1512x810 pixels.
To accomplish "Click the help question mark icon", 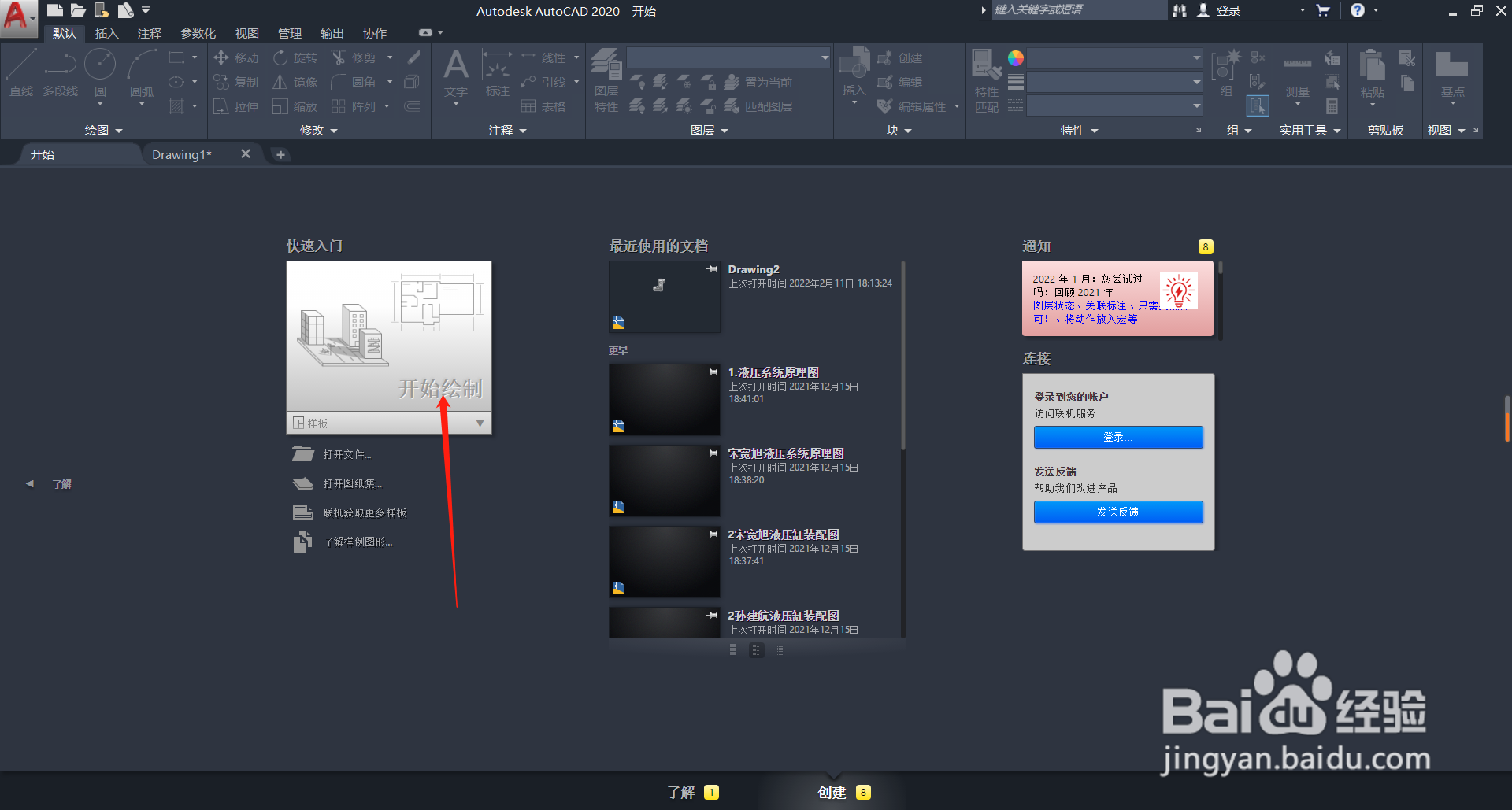I will [x=1358, y=10].
